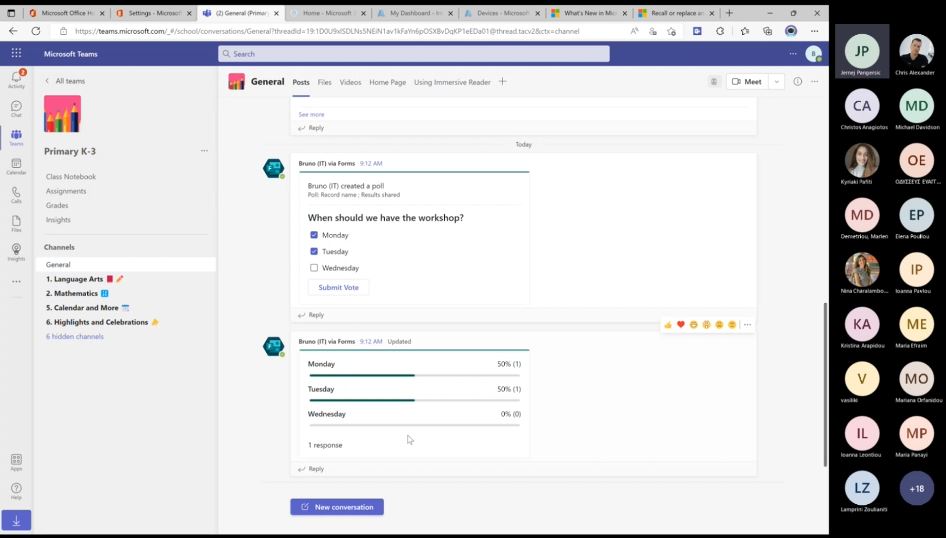The image size is (946, 538).
Task: Open Calendar from the left rail
Action: coord(16,165)
